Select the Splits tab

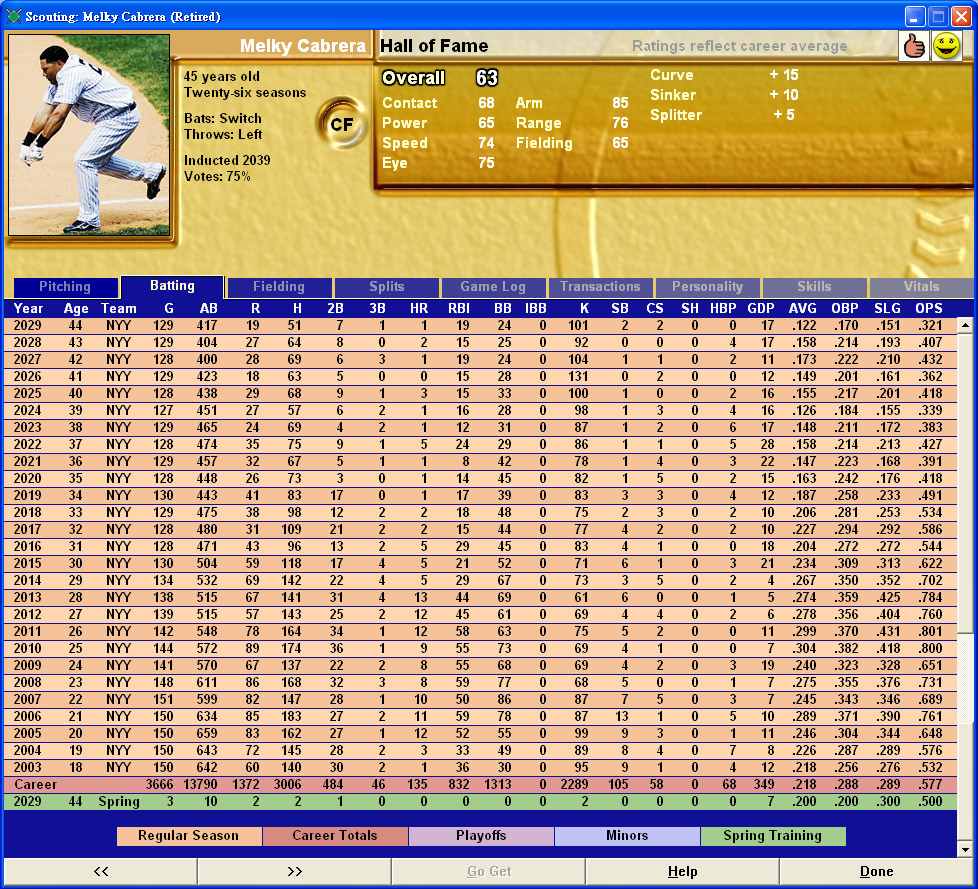[x=386, y=287]
